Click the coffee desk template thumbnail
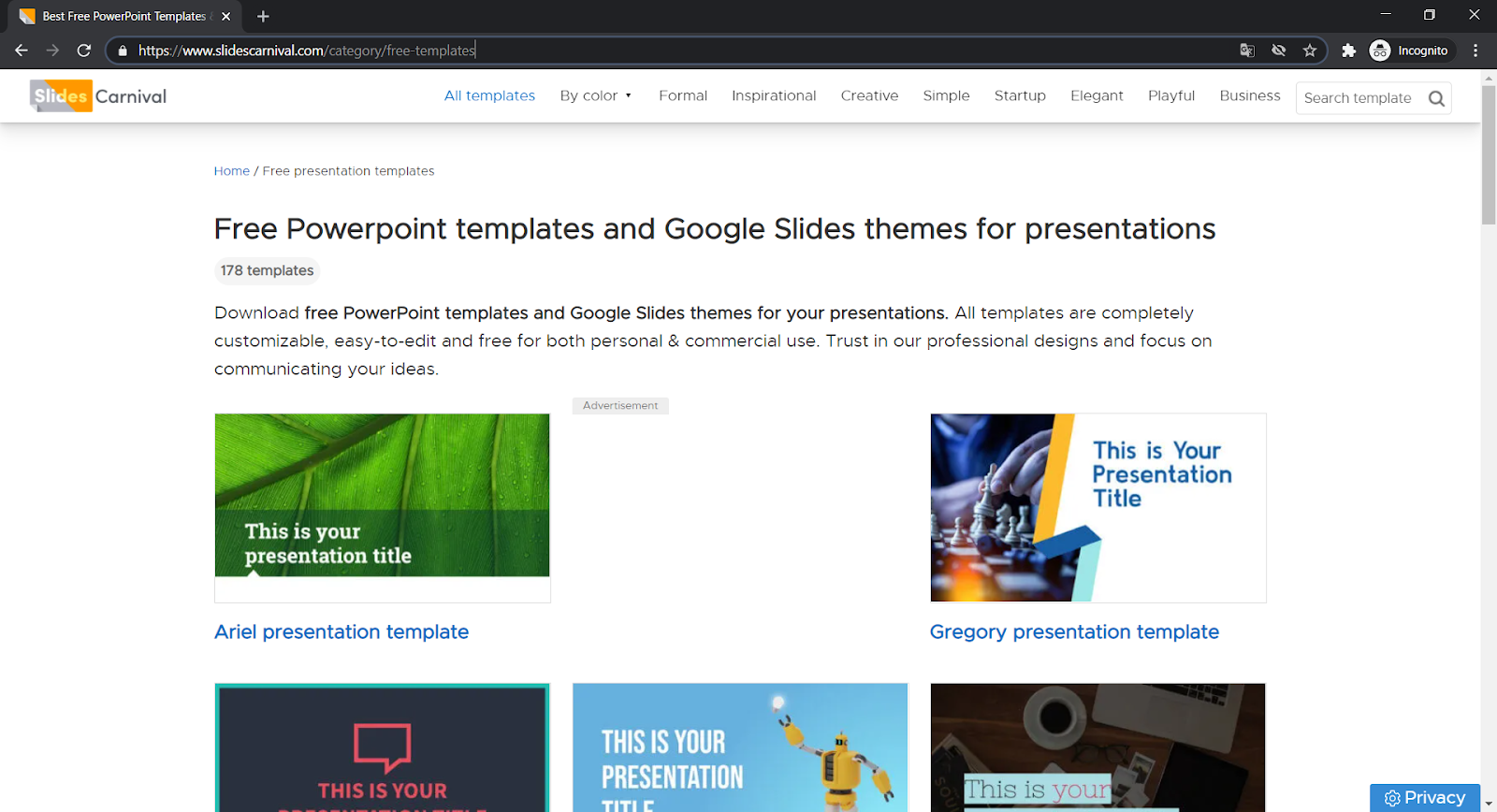Screen dimensions: 1497x812 tap(1098, 747)
